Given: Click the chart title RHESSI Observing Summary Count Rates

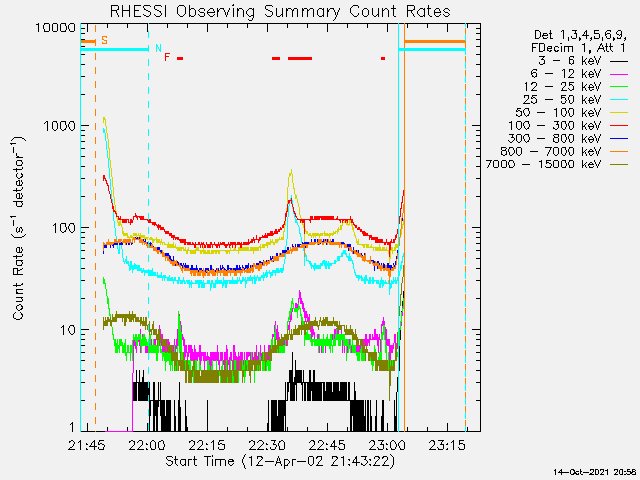Looking at the screenshot, I should pos(280,11).
